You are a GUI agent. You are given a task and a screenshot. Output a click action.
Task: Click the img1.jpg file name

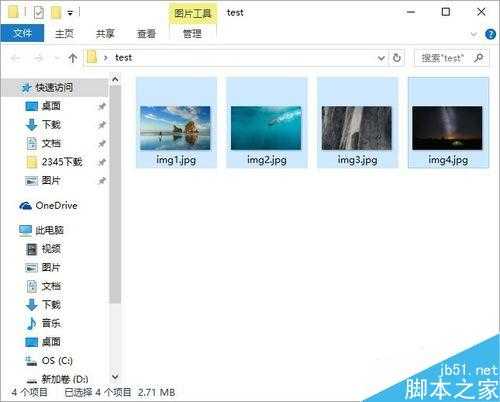176,160
